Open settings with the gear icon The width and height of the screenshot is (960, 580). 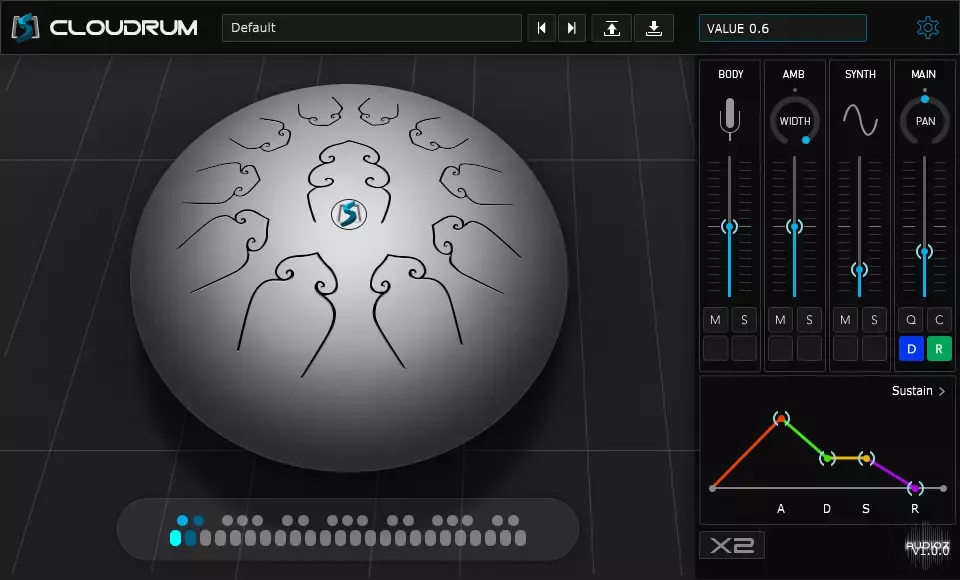(x=928, y=28)
